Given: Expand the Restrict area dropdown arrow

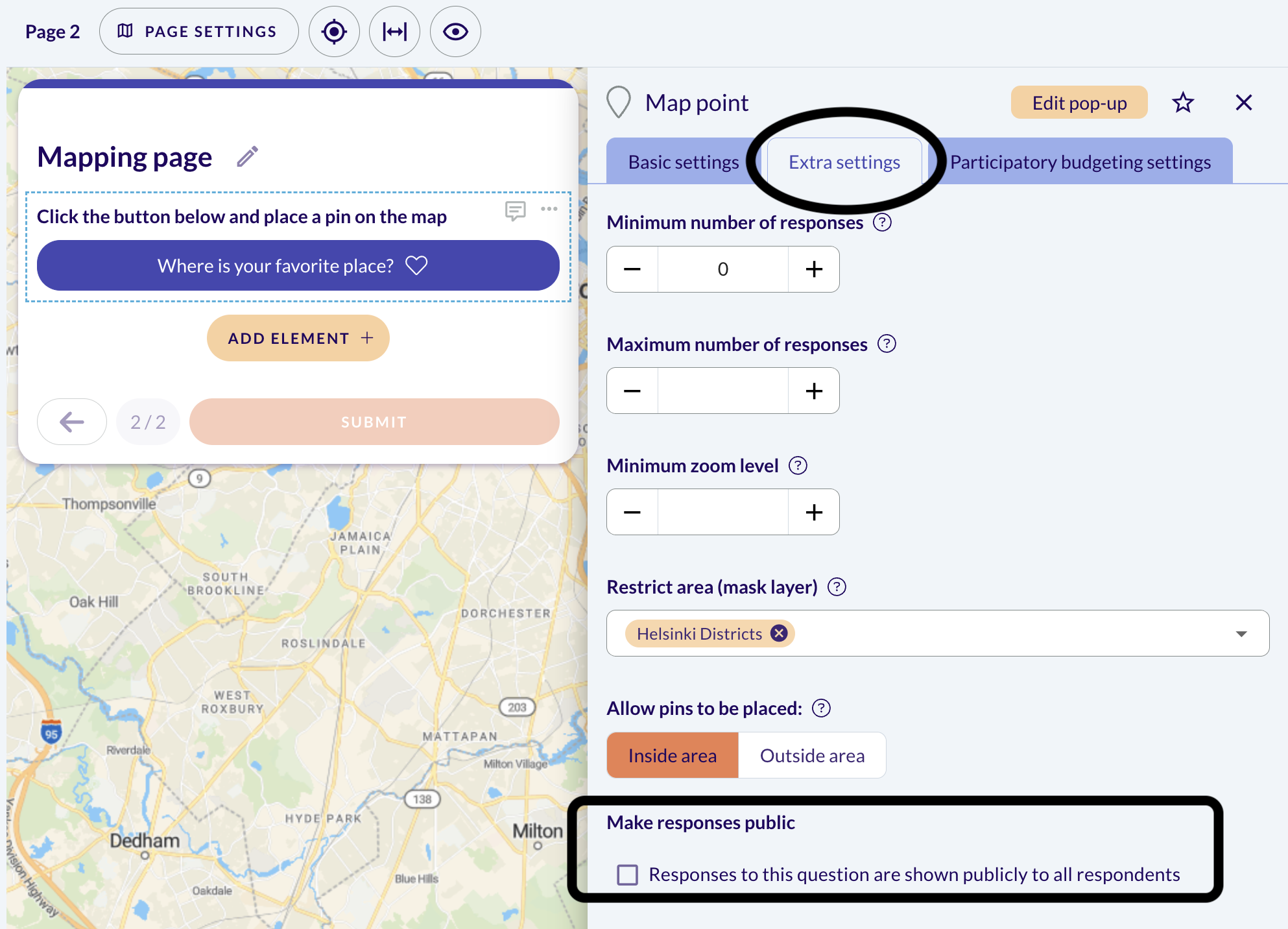Looking at the screenshot, I should pyautogui.click(x=1241, y=634).
